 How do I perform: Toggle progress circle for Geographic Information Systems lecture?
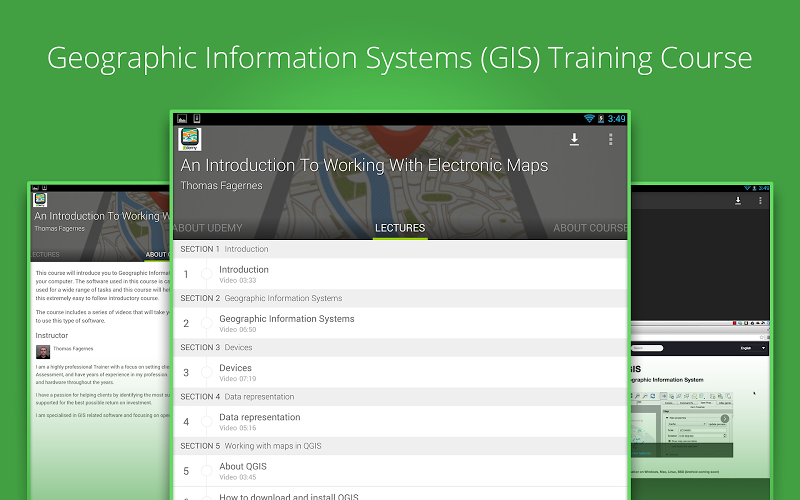(x=207, y=323)
